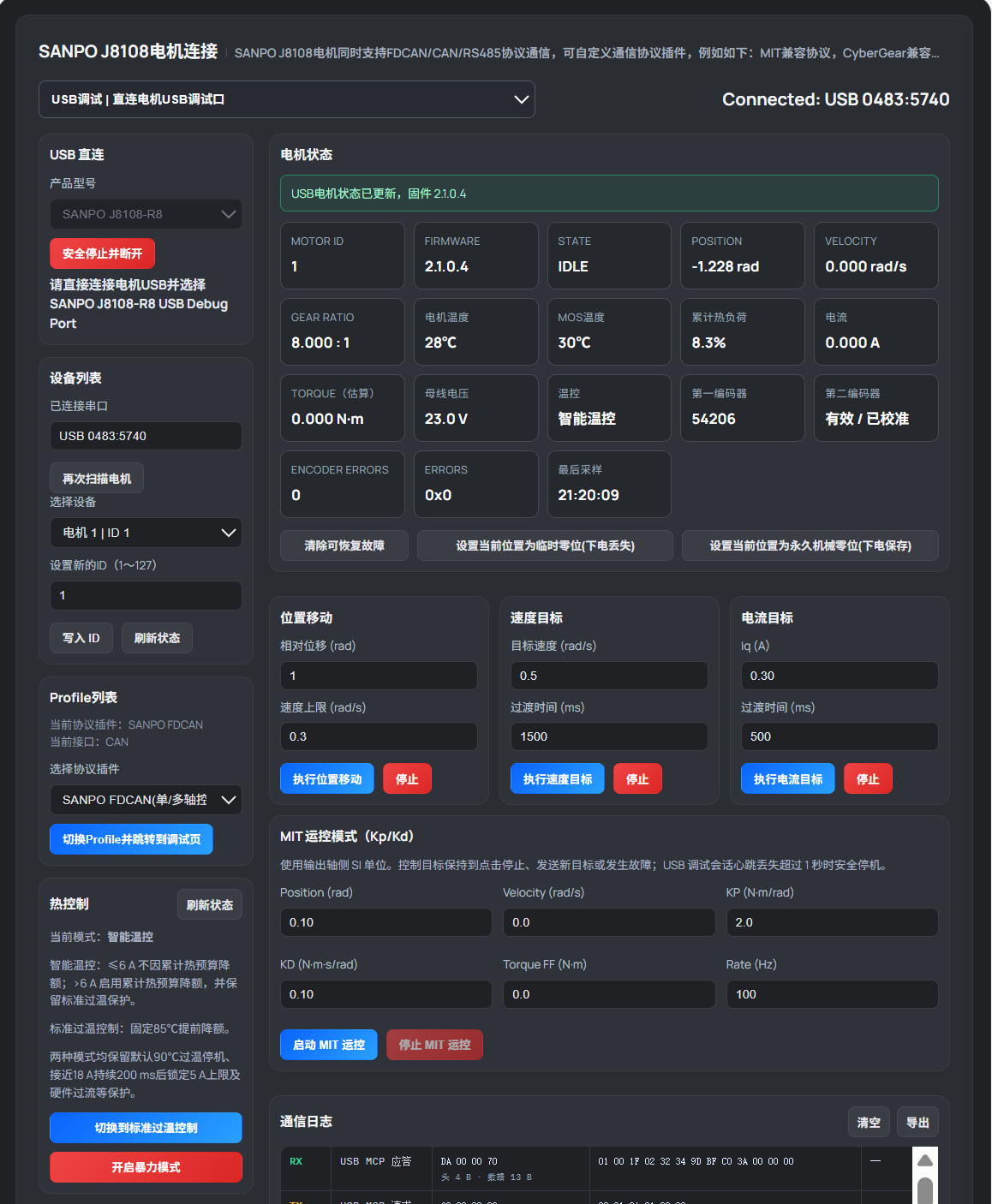Expand the 电机 1 | ID 1 device selector
Viewport: 992px width, 1204px height.
(146, 533)
